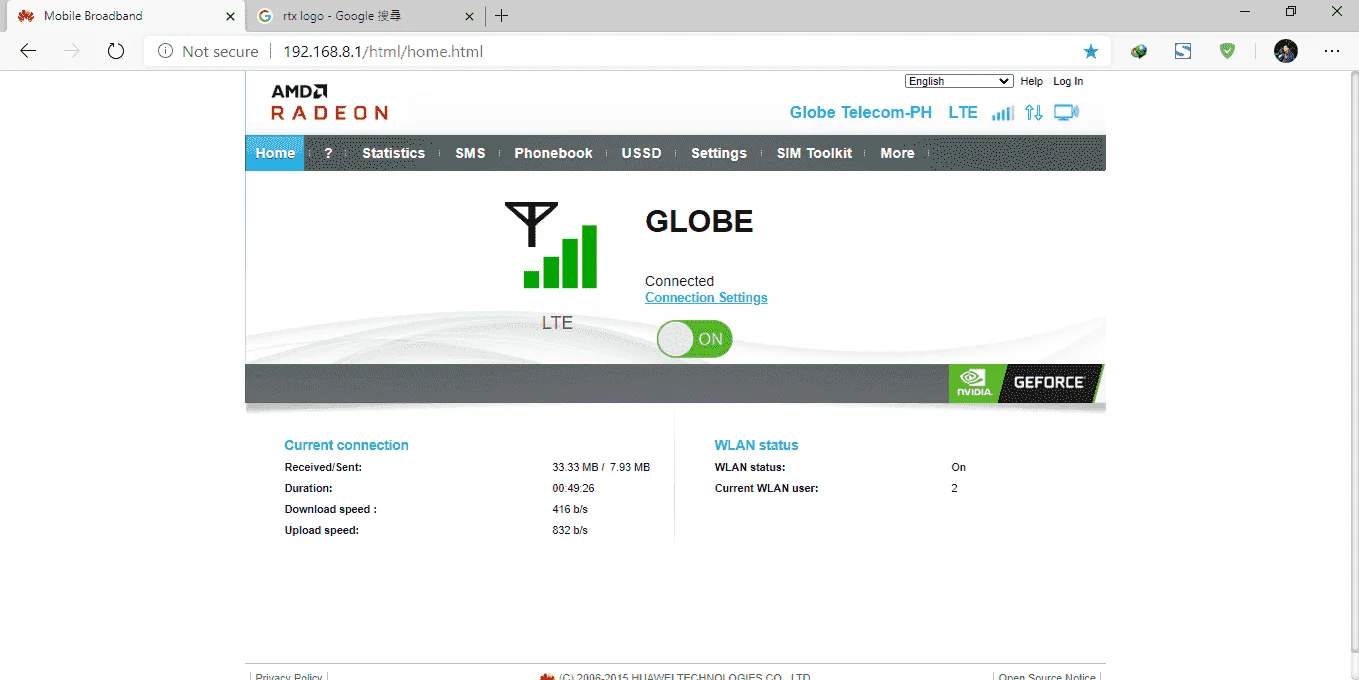Viewport: 1359px width, 680px height.
Task: Click the blue favorites star icon
Action: pos(1091,51)
